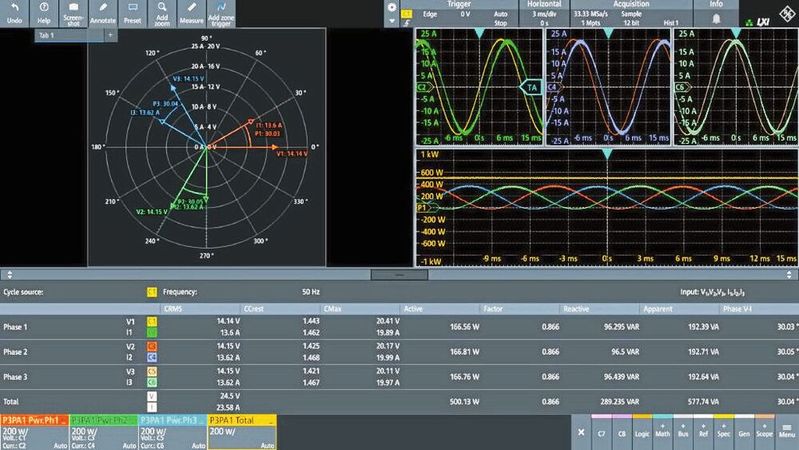Viewport: 799px width, 450px height.
Task: Click the P1 power waveform marker
Action: click(423, 207)
